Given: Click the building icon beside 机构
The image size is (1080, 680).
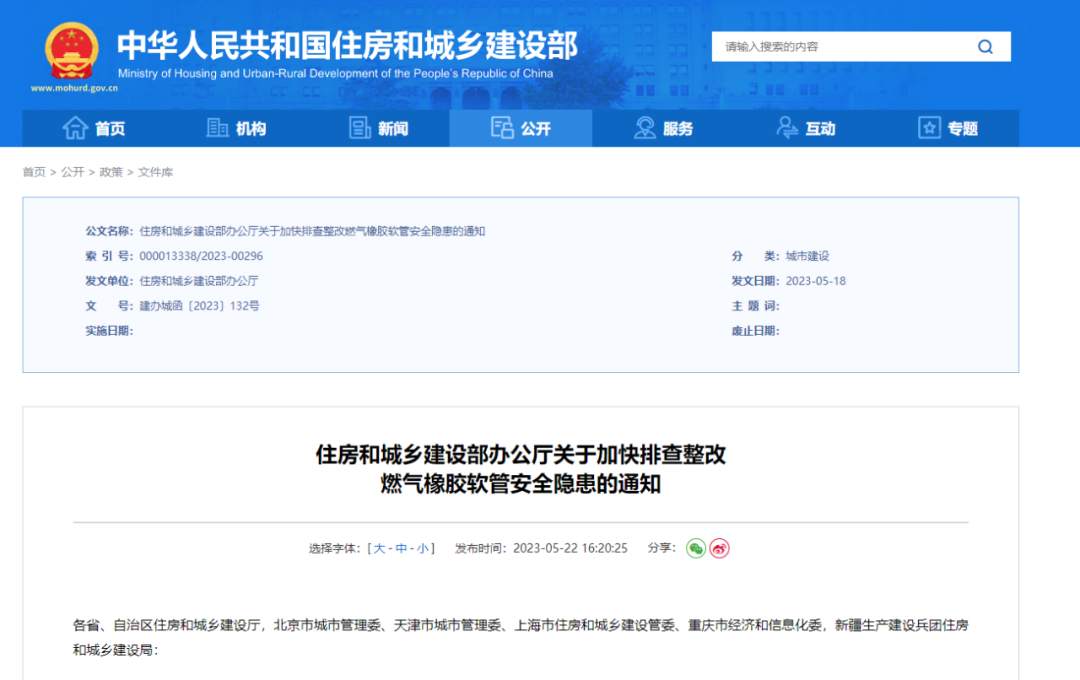Looking at the screenshot, I should [217, 128].
